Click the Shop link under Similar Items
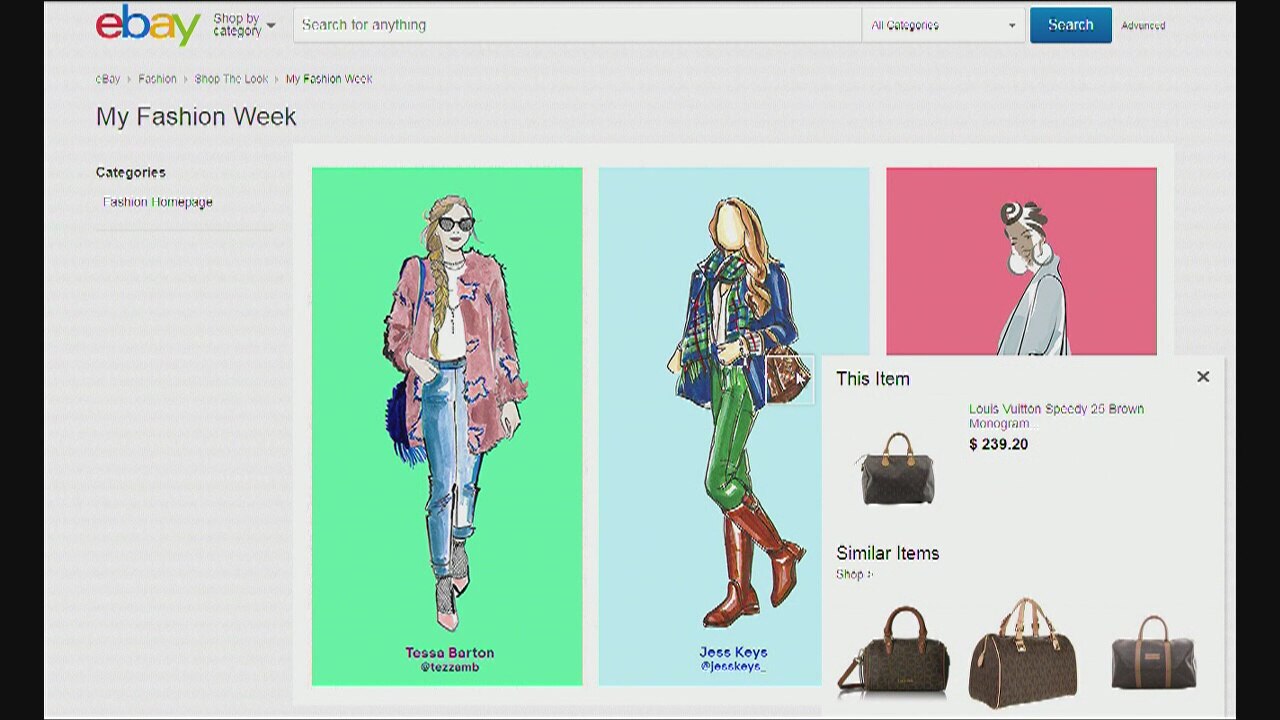 (x=853, y=574)
